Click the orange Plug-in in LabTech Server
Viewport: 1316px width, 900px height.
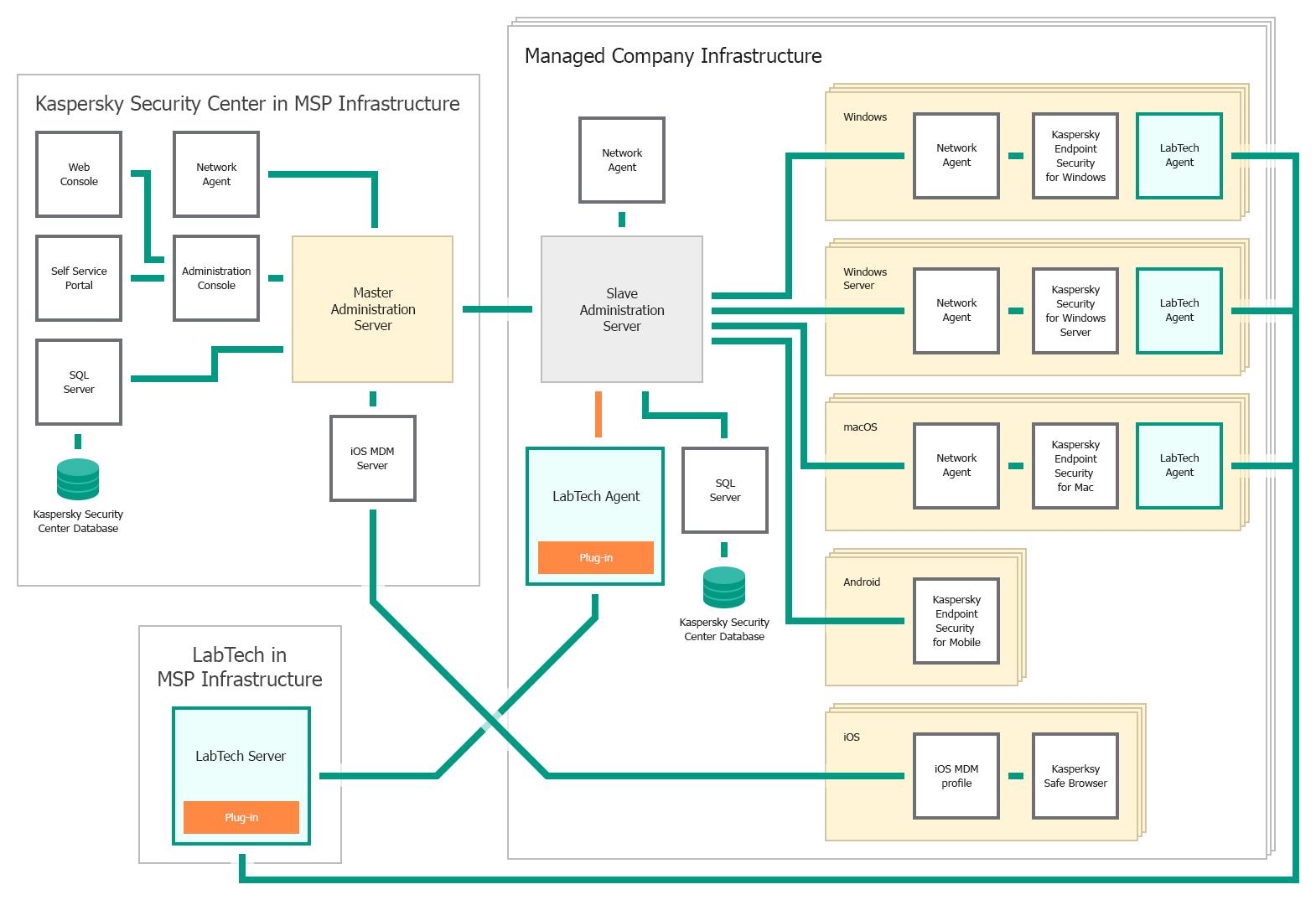pos(241,817)
